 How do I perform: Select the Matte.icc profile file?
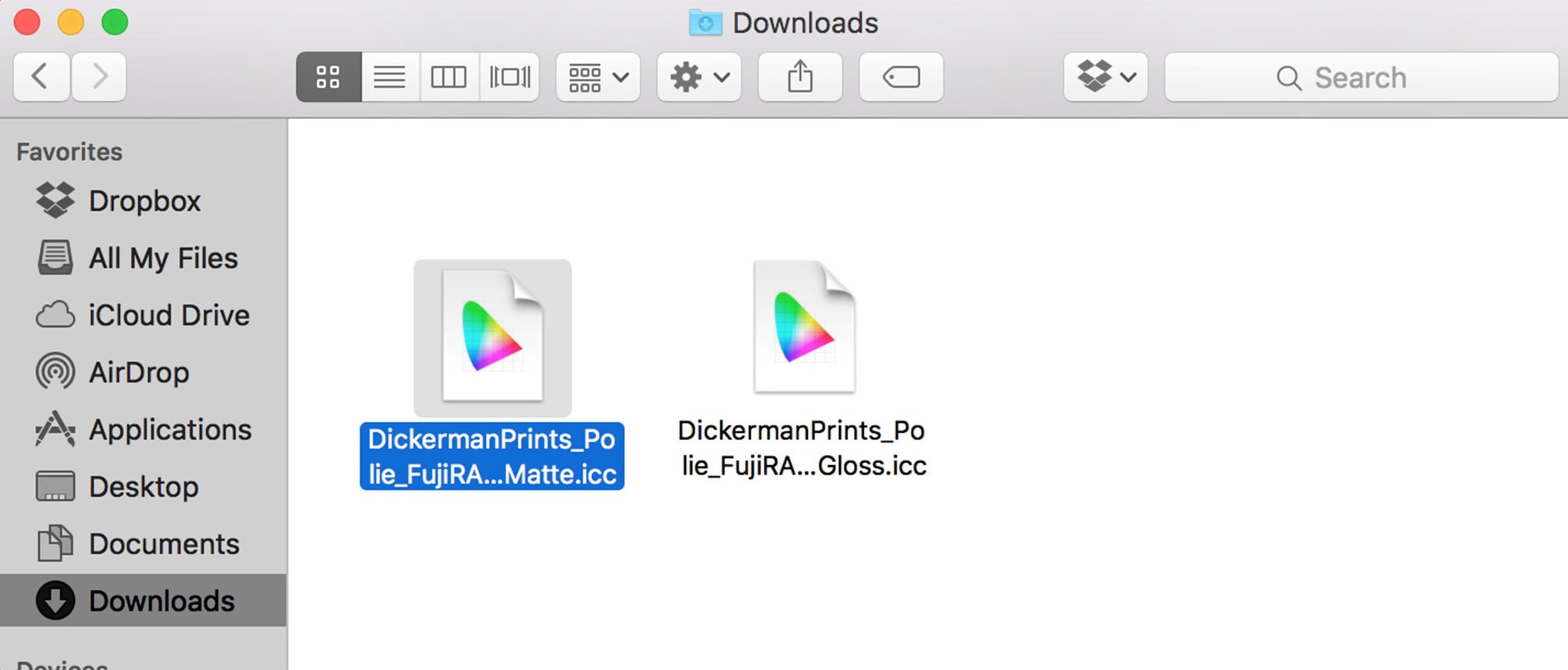tap(492, 338)
